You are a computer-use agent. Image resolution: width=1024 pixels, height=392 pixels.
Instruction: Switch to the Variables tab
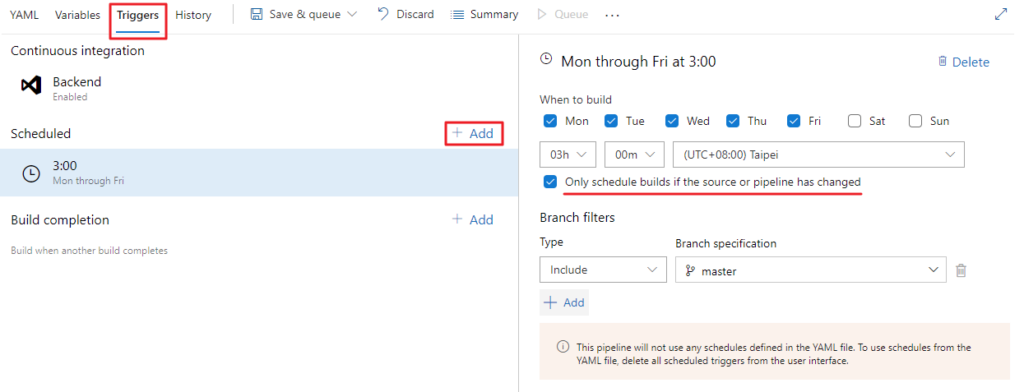point(78,14)
